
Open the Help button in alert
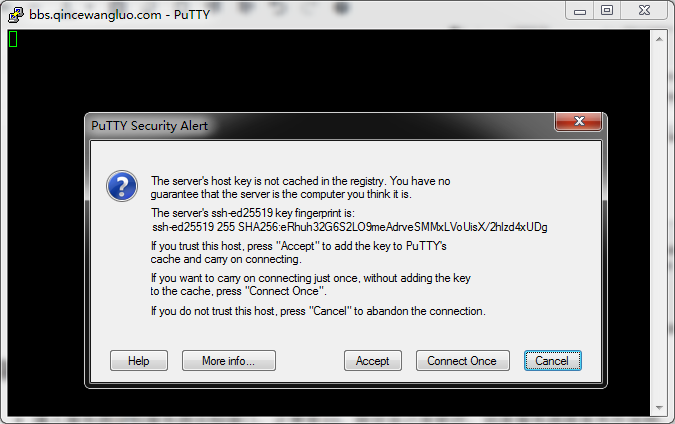click(x=139, y=360)
